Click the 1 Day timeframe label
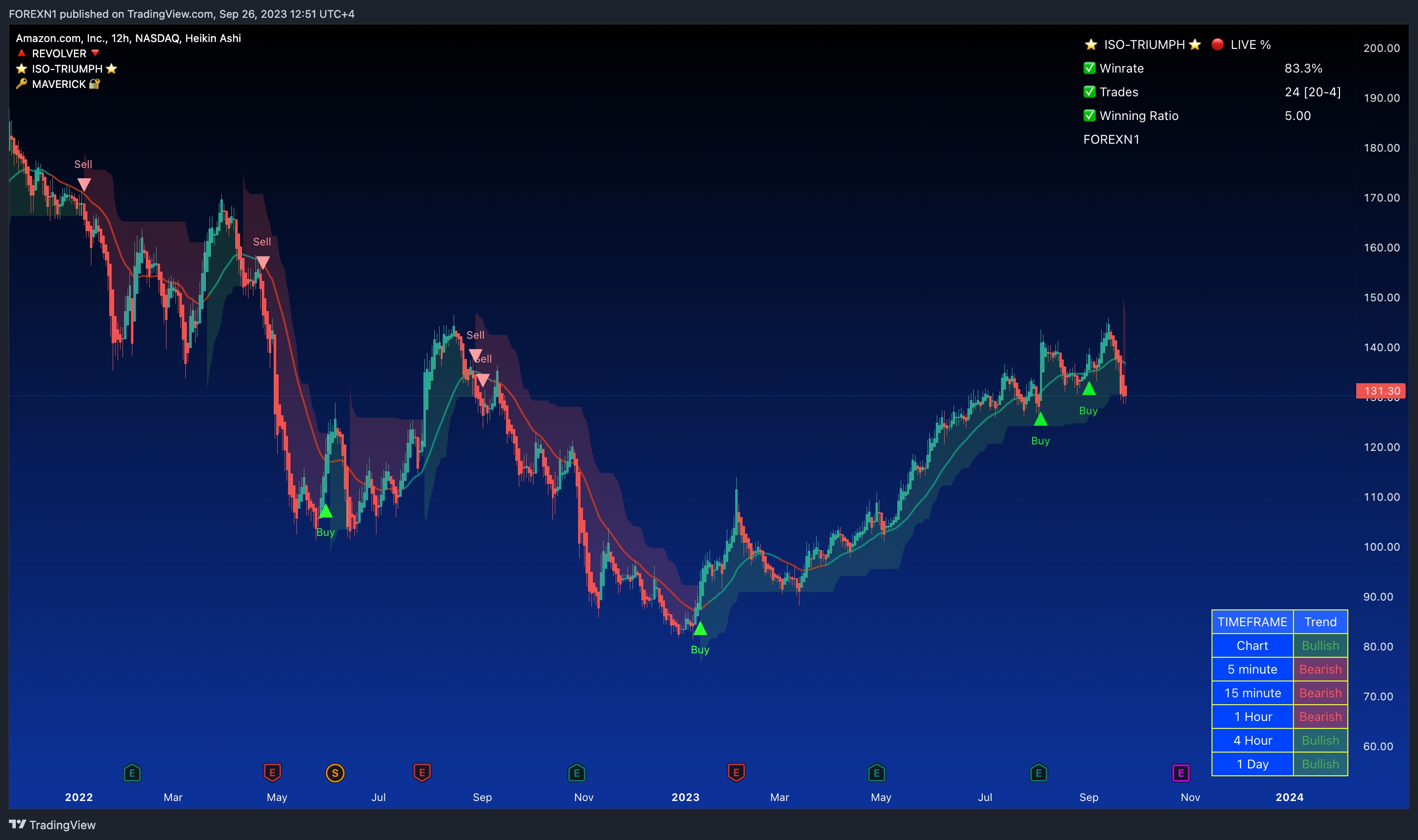The height and width of the screenshot is (840, 1418). pos(1252,764)
